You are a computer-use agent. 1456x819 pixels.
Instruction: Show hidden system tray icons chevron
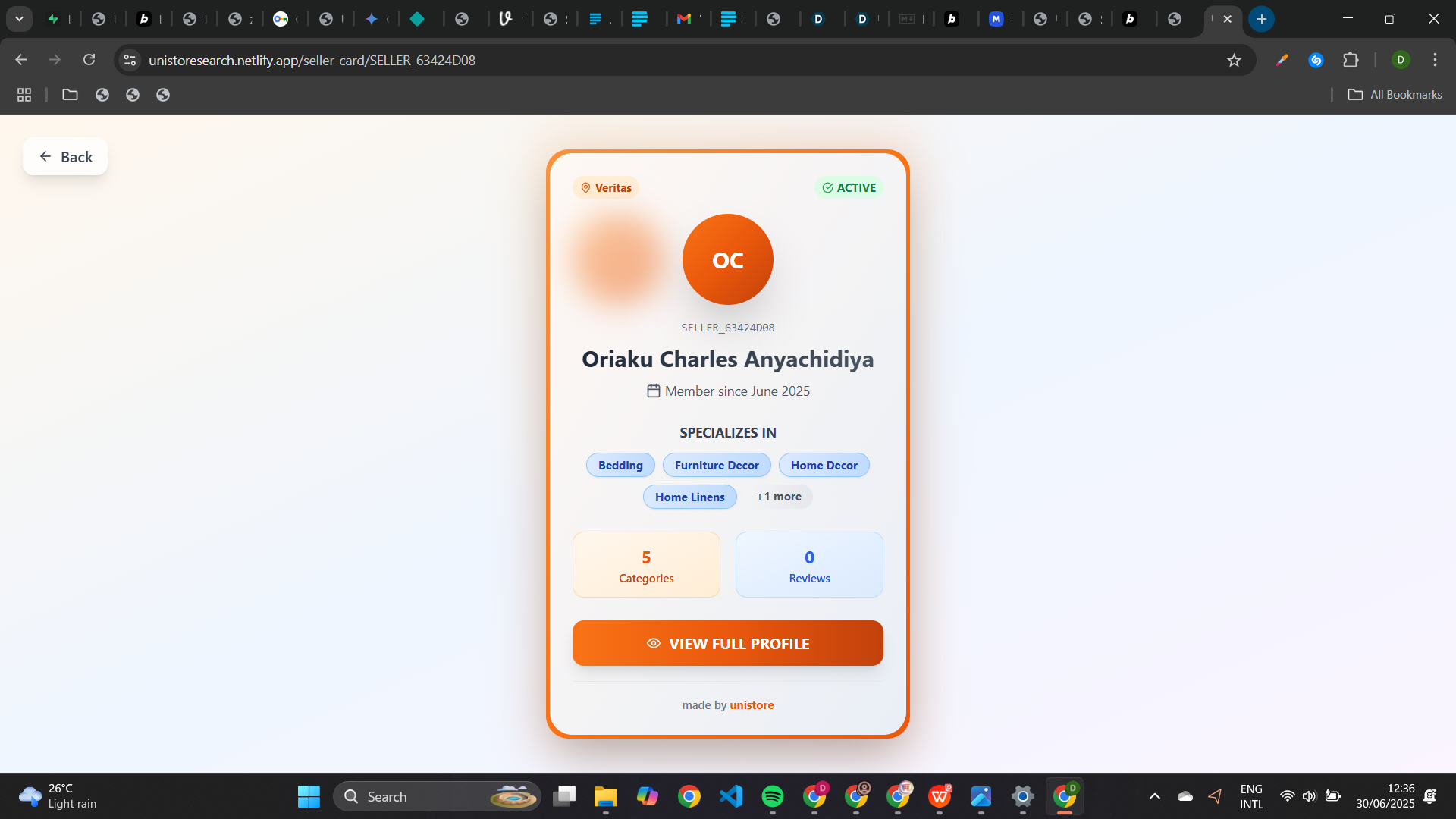click(x=1154, y=796)
